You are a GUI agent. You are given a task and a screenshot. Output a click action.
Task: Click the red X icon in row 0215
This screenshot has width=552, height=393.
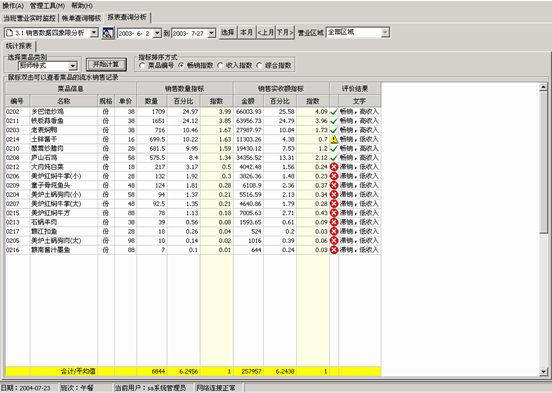click(334, 213)
